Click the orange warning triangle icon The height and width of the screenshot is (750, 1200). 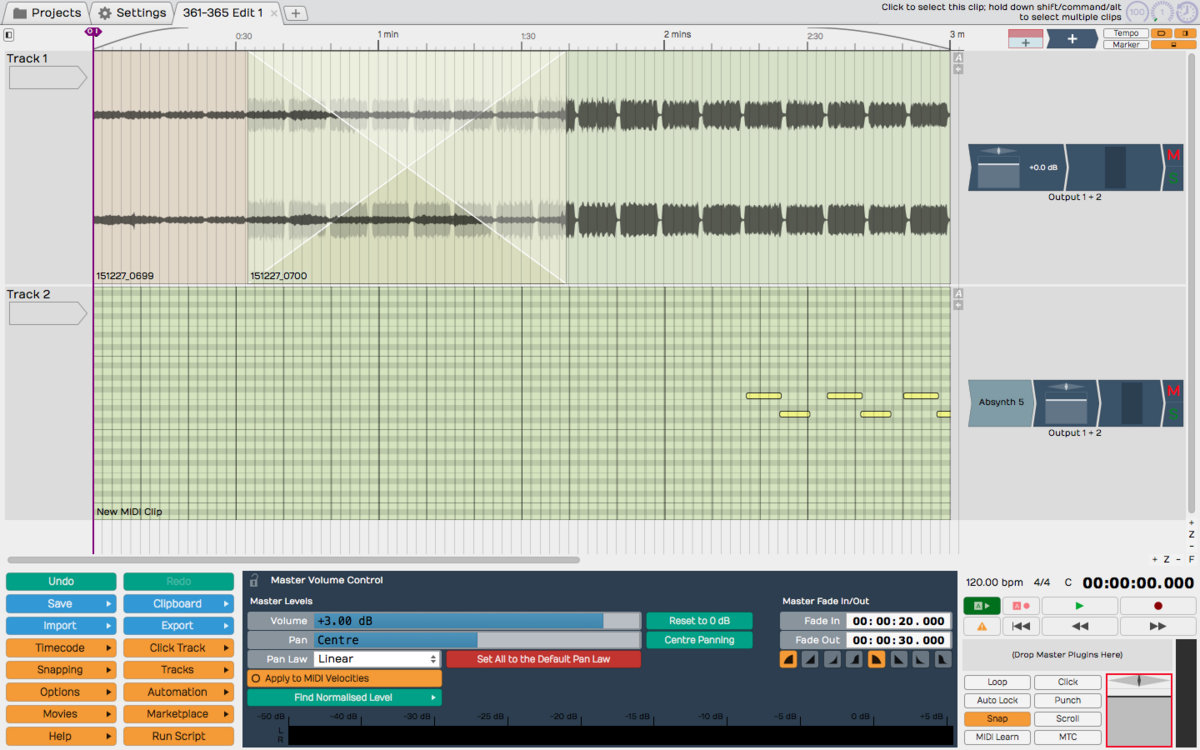981,627
